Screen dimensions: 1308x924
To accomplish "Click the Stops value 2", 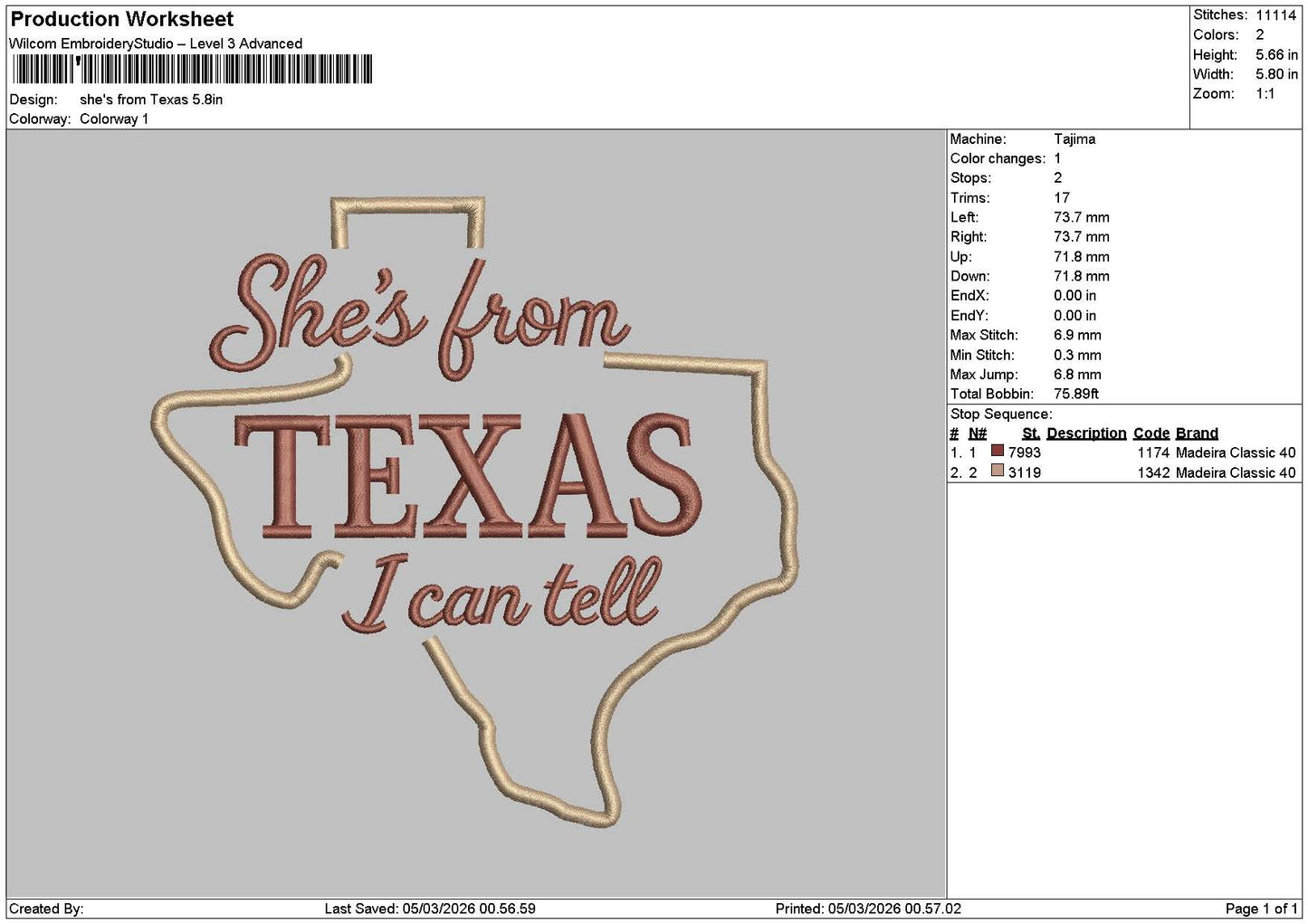I will 1057,178.
